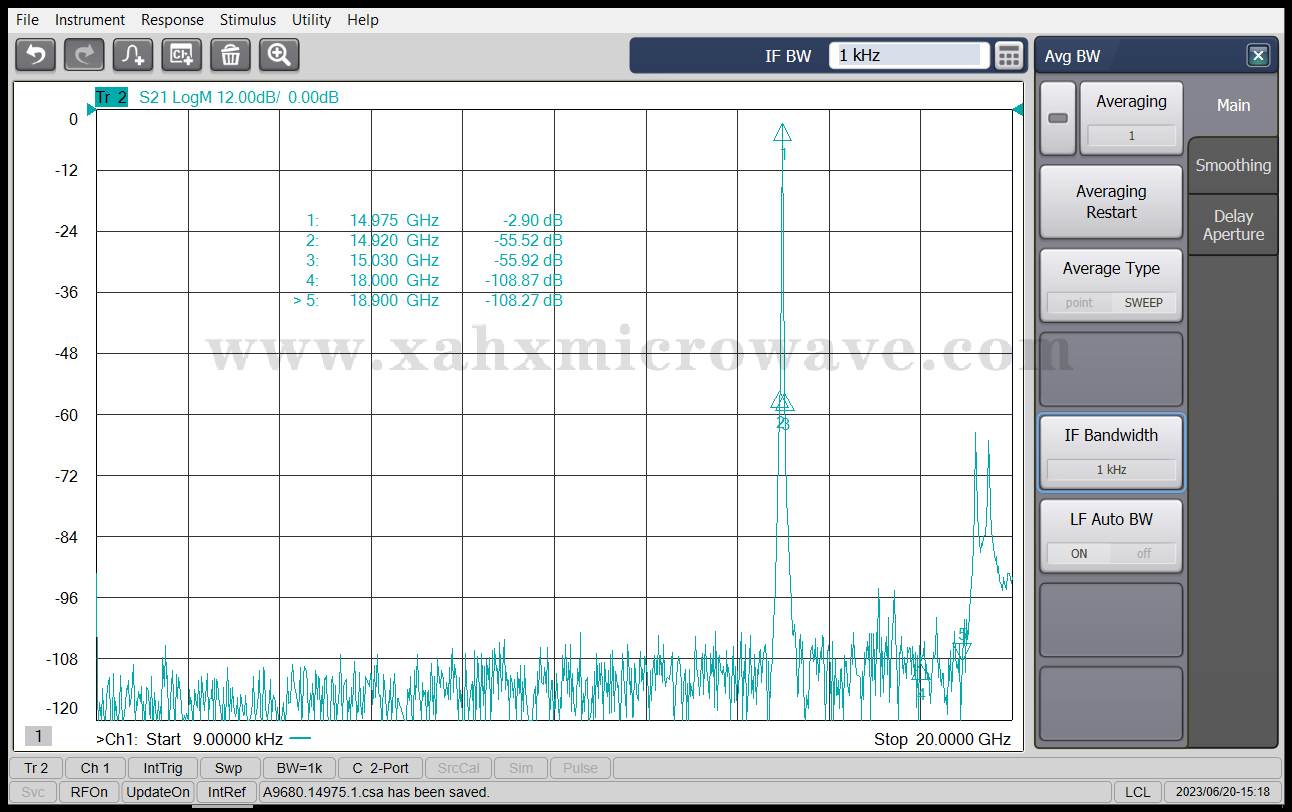The width and height of the screenshot is (1292, 812).
Task: Click the IntTrig status bar button
Action: [162, 768]
